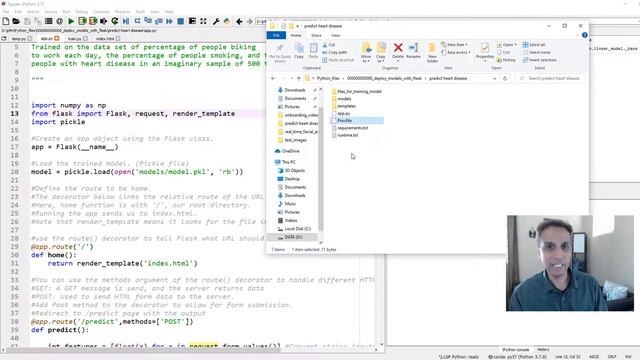Image resolution: width=640 pixels, height=360 pixels.
Task: Switch to the train.py editor tab
Action: coord(74,39)
